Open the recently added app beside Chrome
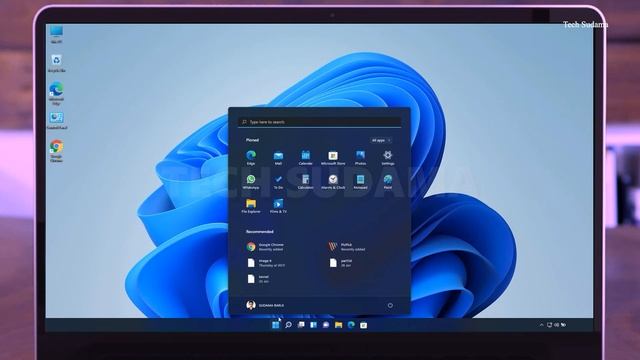This screenshot has height=360, width=640. point(347,247)
